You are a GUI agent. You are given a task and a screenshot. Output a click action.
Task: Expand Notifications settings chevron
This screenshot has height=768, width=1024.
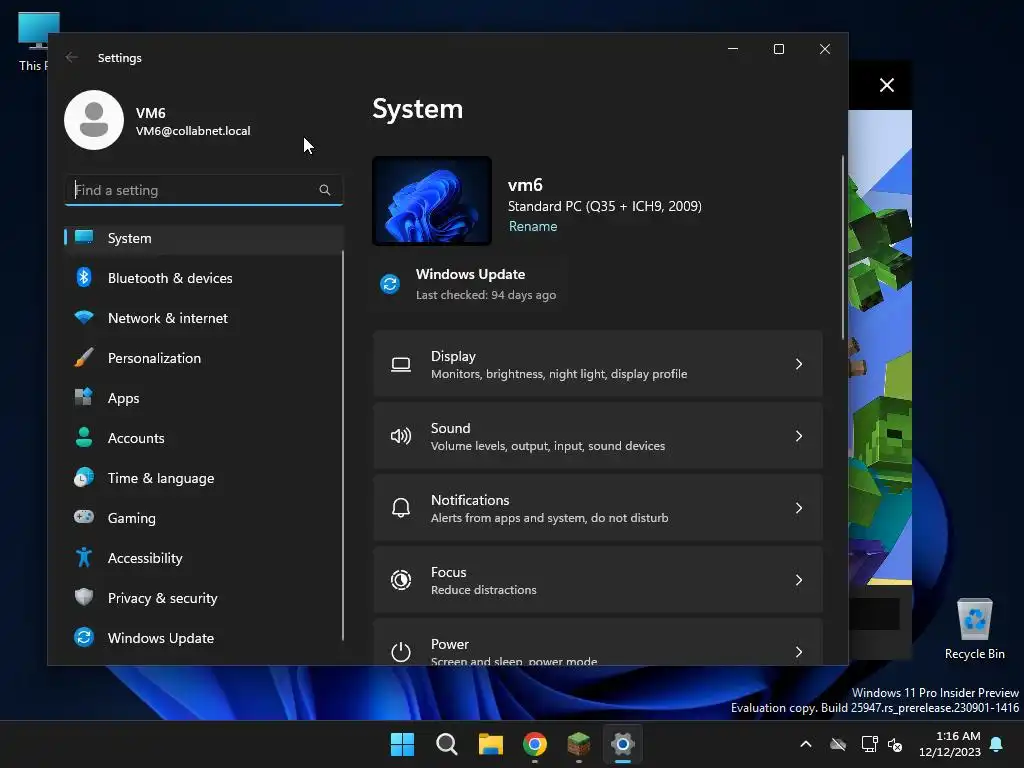799,508
